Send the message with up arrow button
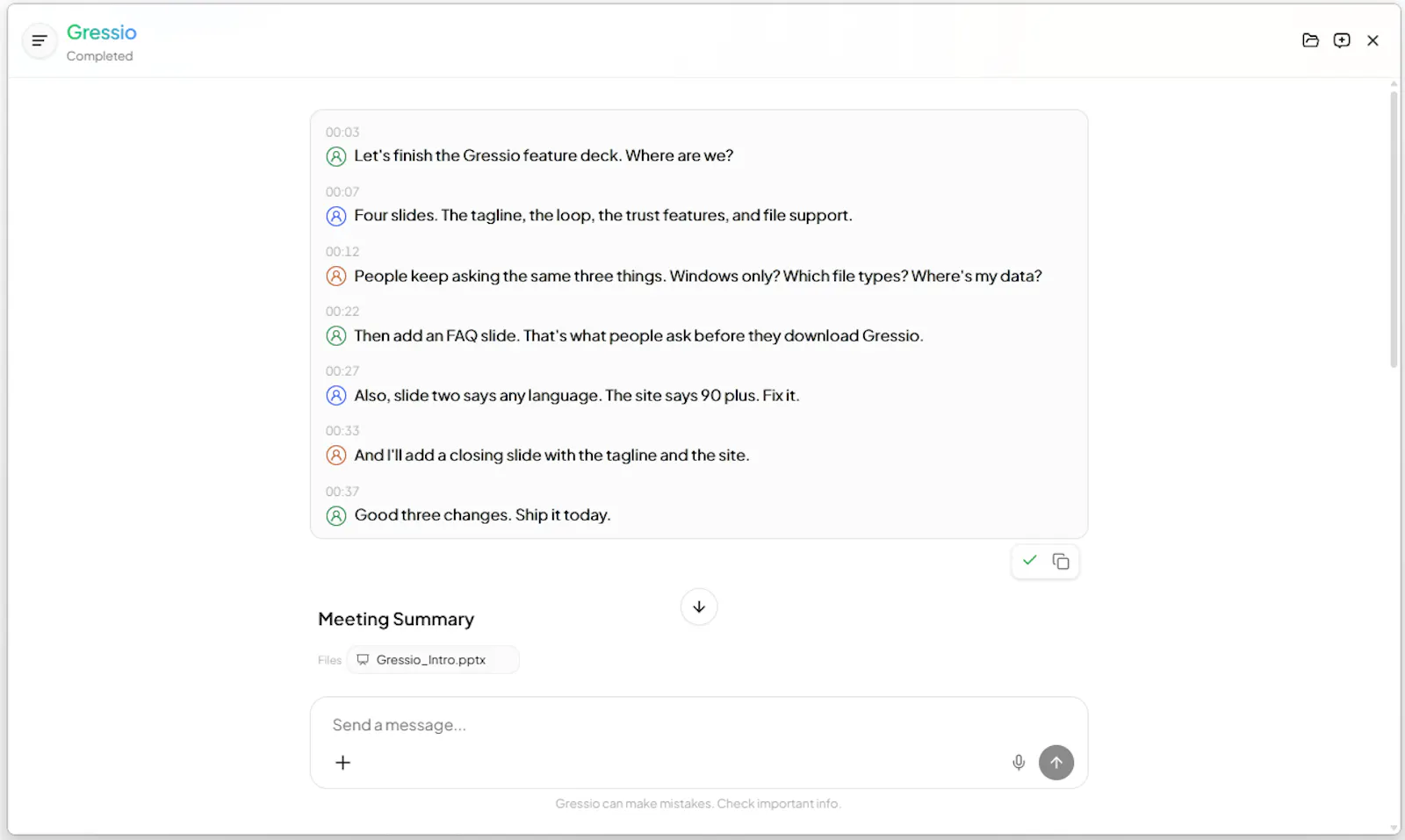 pos(1056,763)
